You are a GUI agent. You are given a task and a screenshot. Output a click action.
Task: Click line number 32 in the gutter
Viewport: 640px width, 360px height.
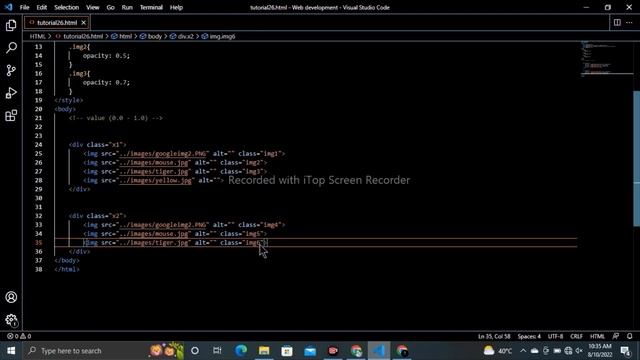(x=38, y=216)
